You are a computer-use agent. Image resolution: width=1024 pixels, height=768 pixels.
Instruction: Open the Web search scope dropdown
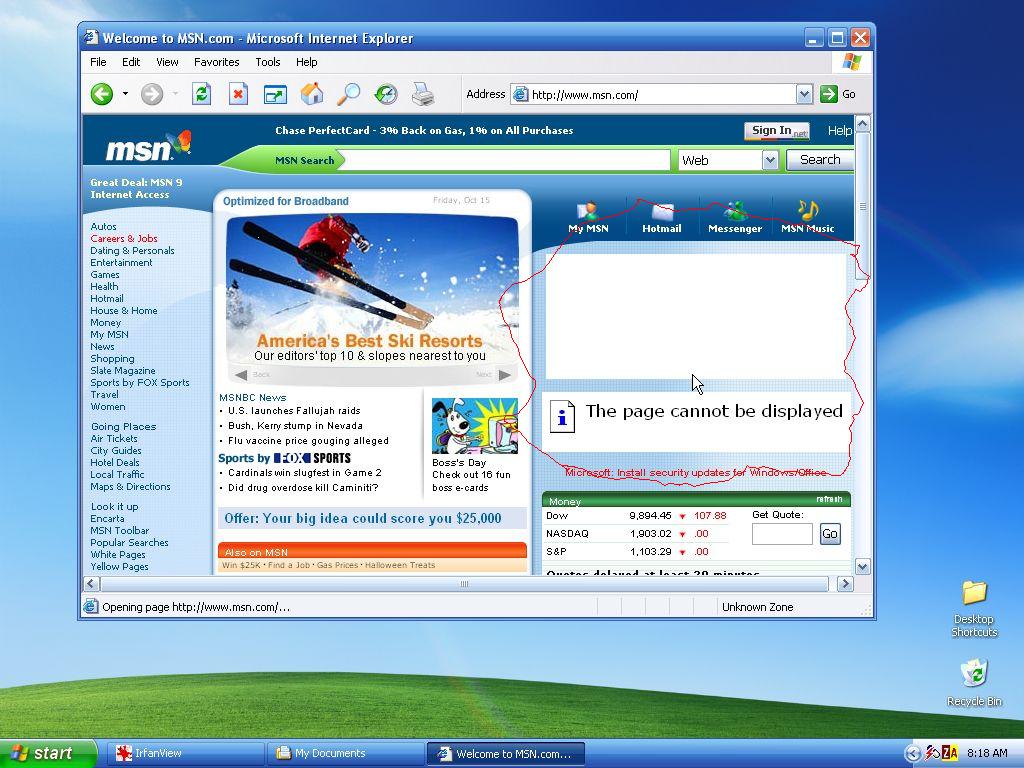(770, 160)
